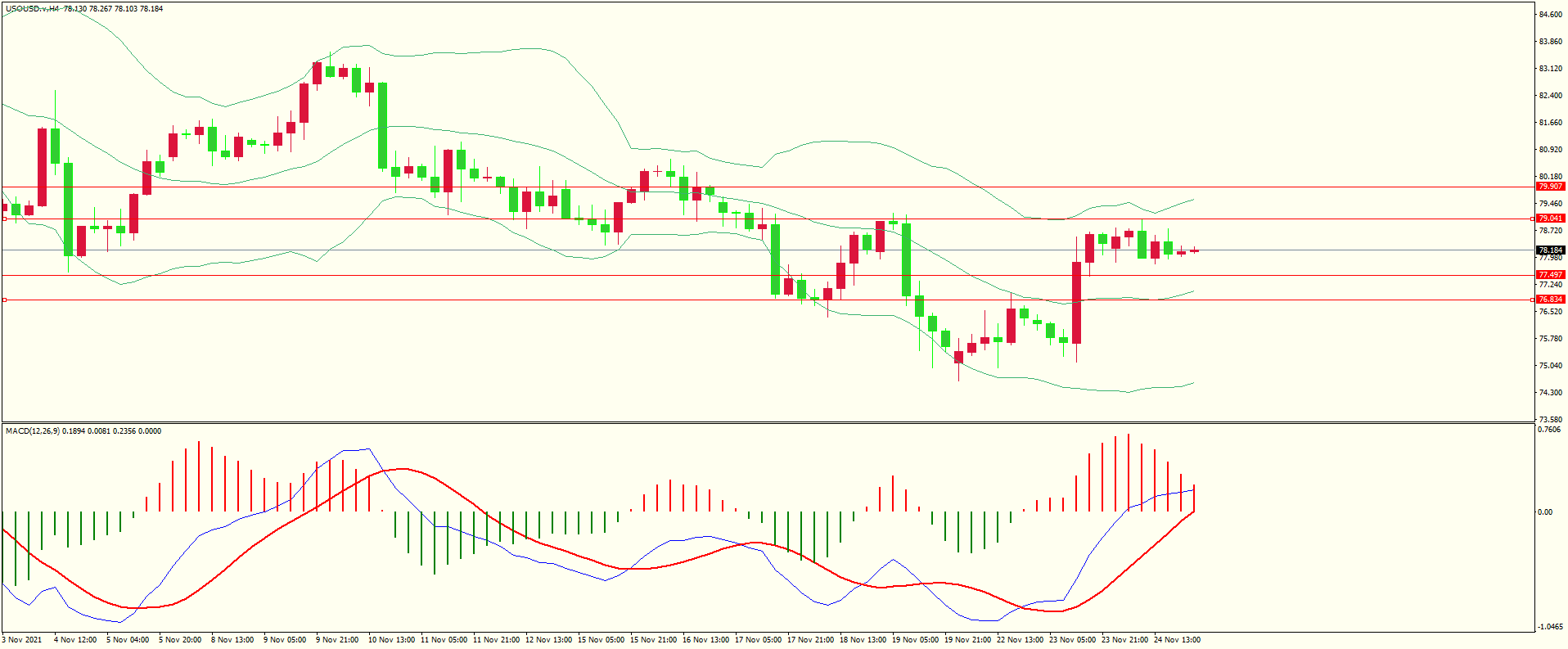Click the 16 Nov 13:00 time label
The image size is (1568, 649).
pos(705,640)
